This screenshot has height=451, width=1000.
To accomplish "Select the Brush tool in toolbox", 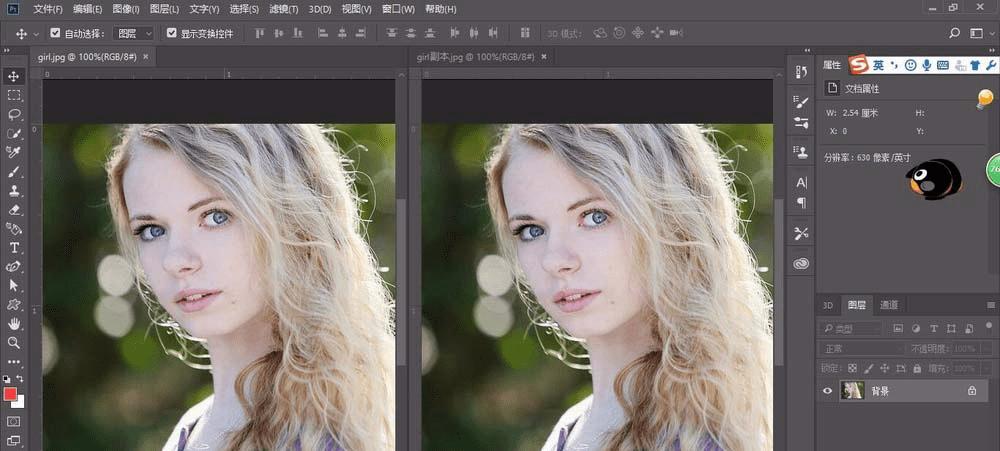I will pyautogui.click(x=14, y=171).
